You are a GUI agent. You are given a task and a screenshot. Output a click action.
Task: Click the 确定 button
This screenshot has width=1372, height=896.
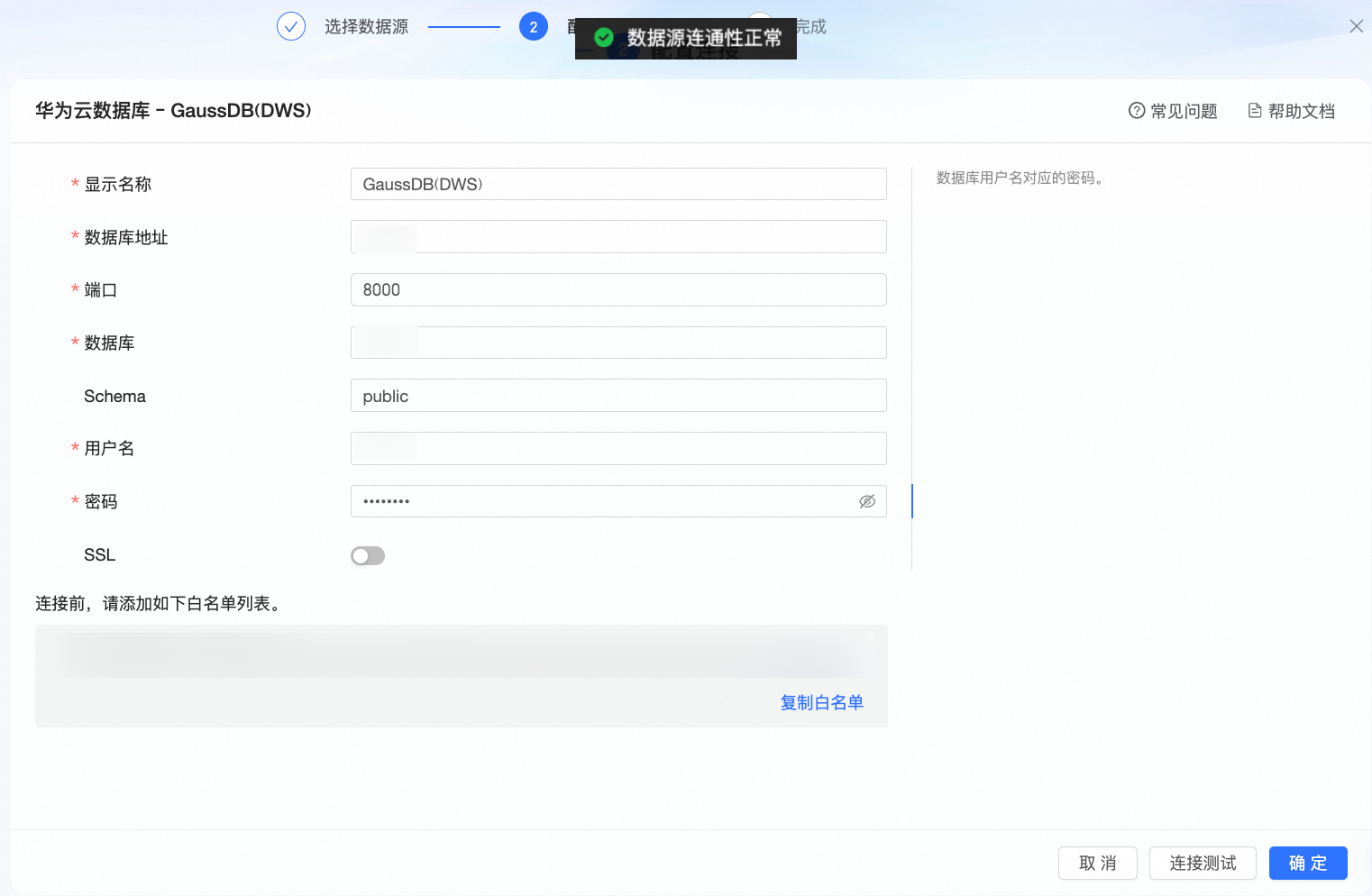pos(1308,863)
